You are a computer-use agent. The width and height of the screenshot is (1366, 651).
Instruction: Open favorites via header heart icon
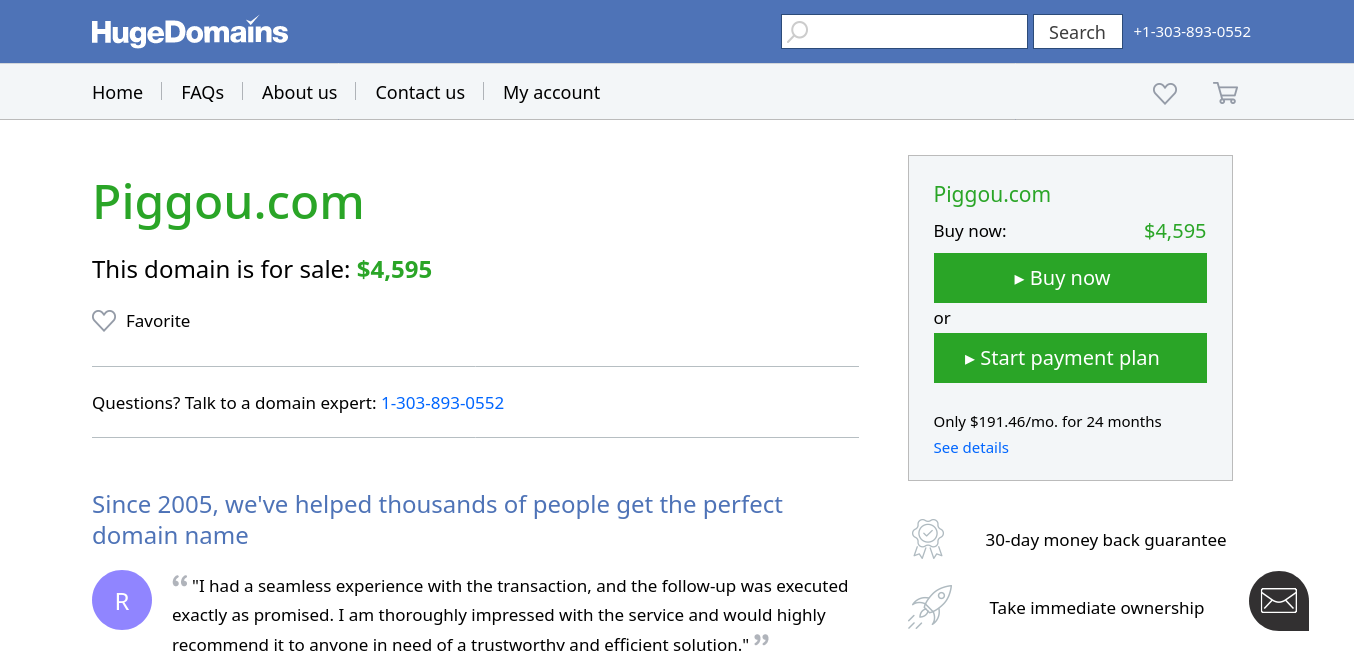(1165, 93)
